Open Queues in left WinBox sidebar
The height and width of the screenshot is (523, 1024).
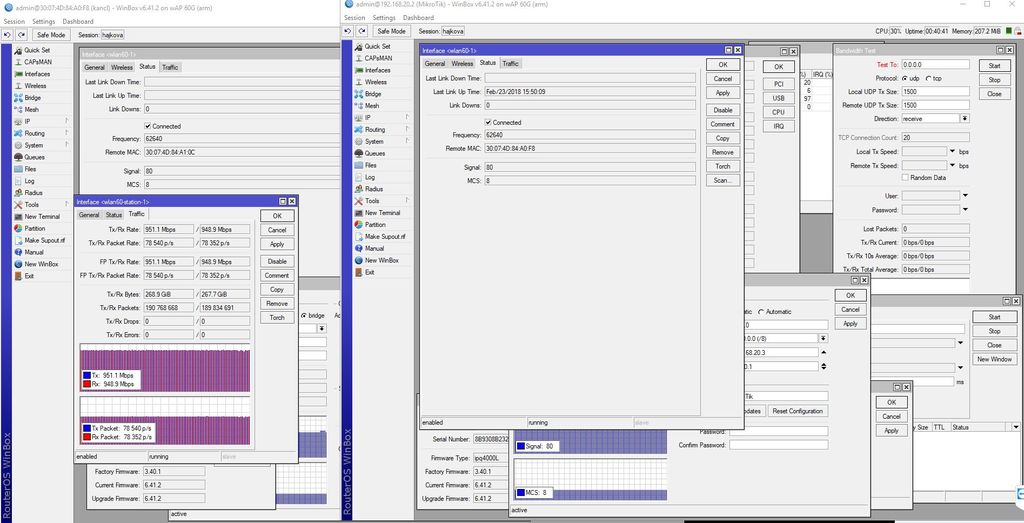(x=35, y=157)
